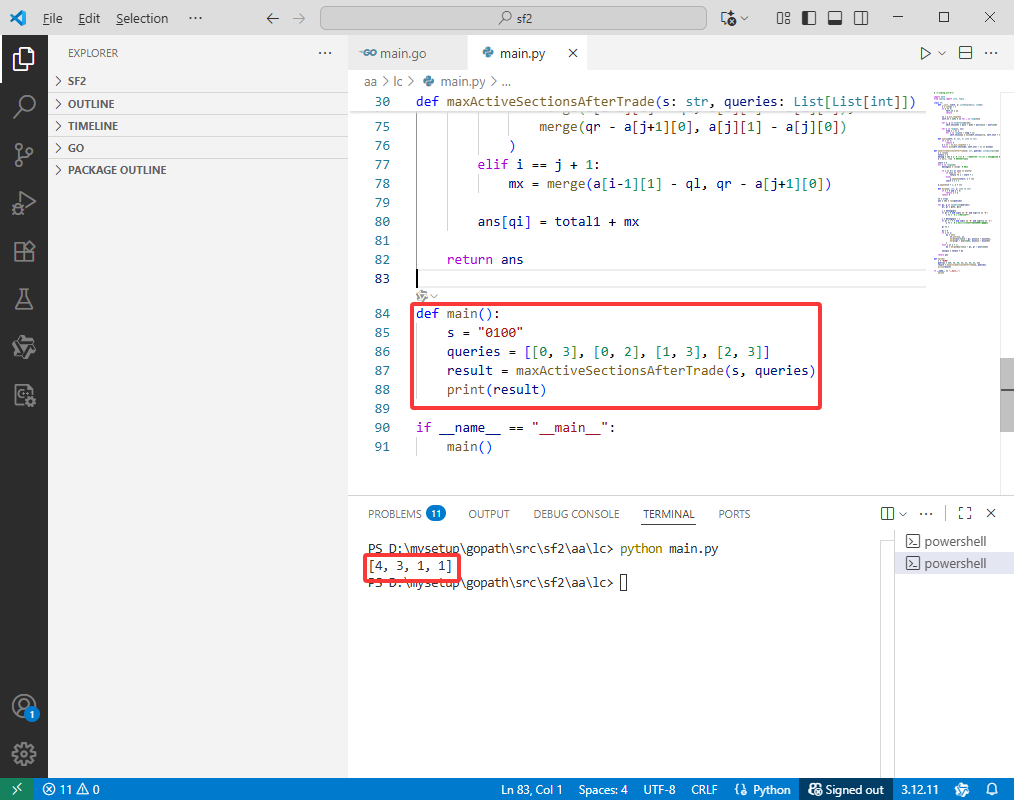The height and width of the screenshot is (800, 1014).
Task: Open the Edit menu
Action: [89, 19]
